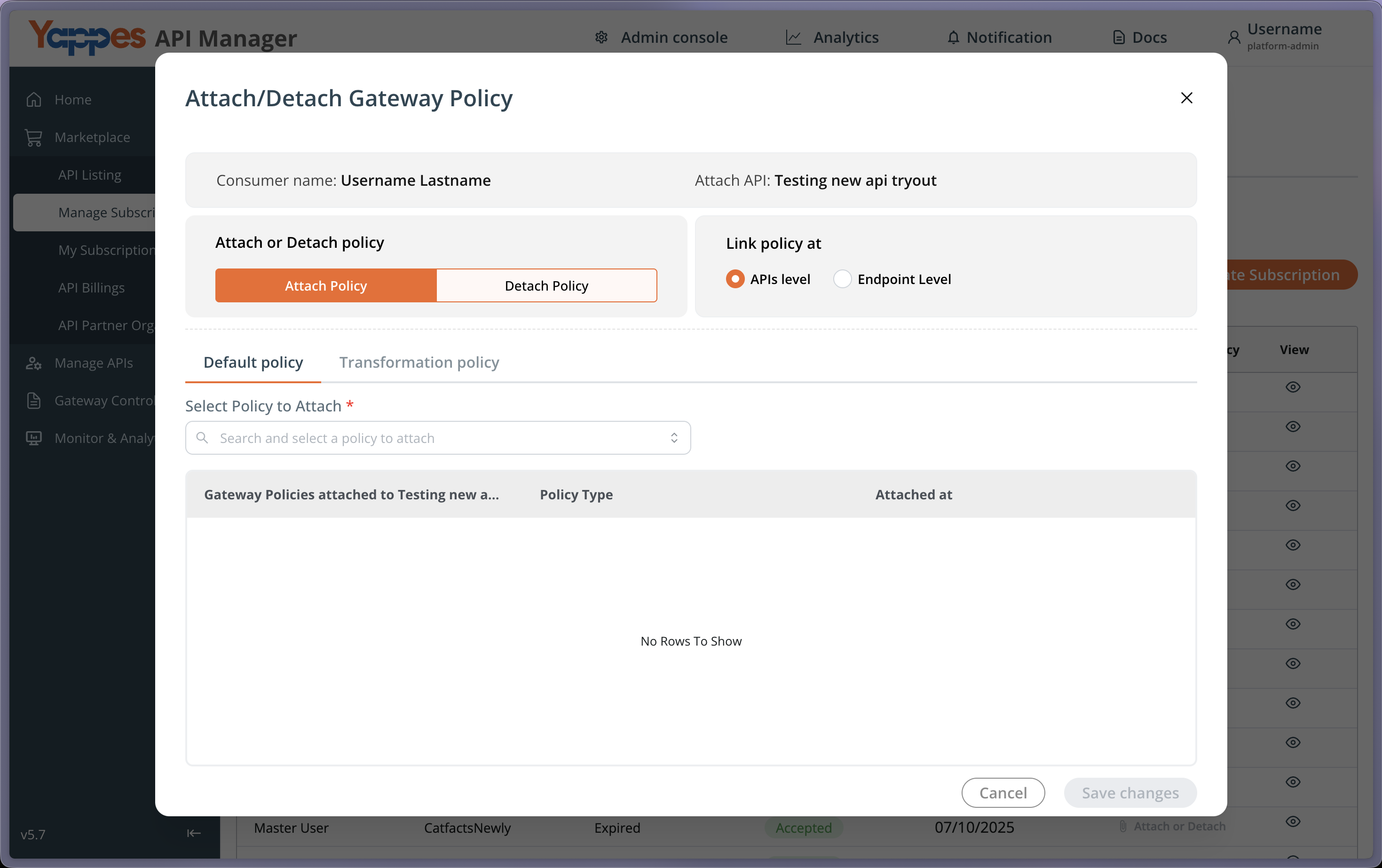The image size is (1382, 868).
Task: Click the 'platform-admin' role text
Action: 1283,46
